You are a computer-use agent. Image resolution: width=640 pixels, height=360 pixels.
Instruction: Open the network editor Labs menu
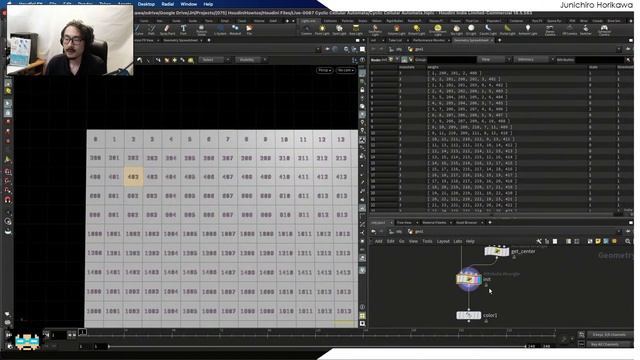pos(458,241)
